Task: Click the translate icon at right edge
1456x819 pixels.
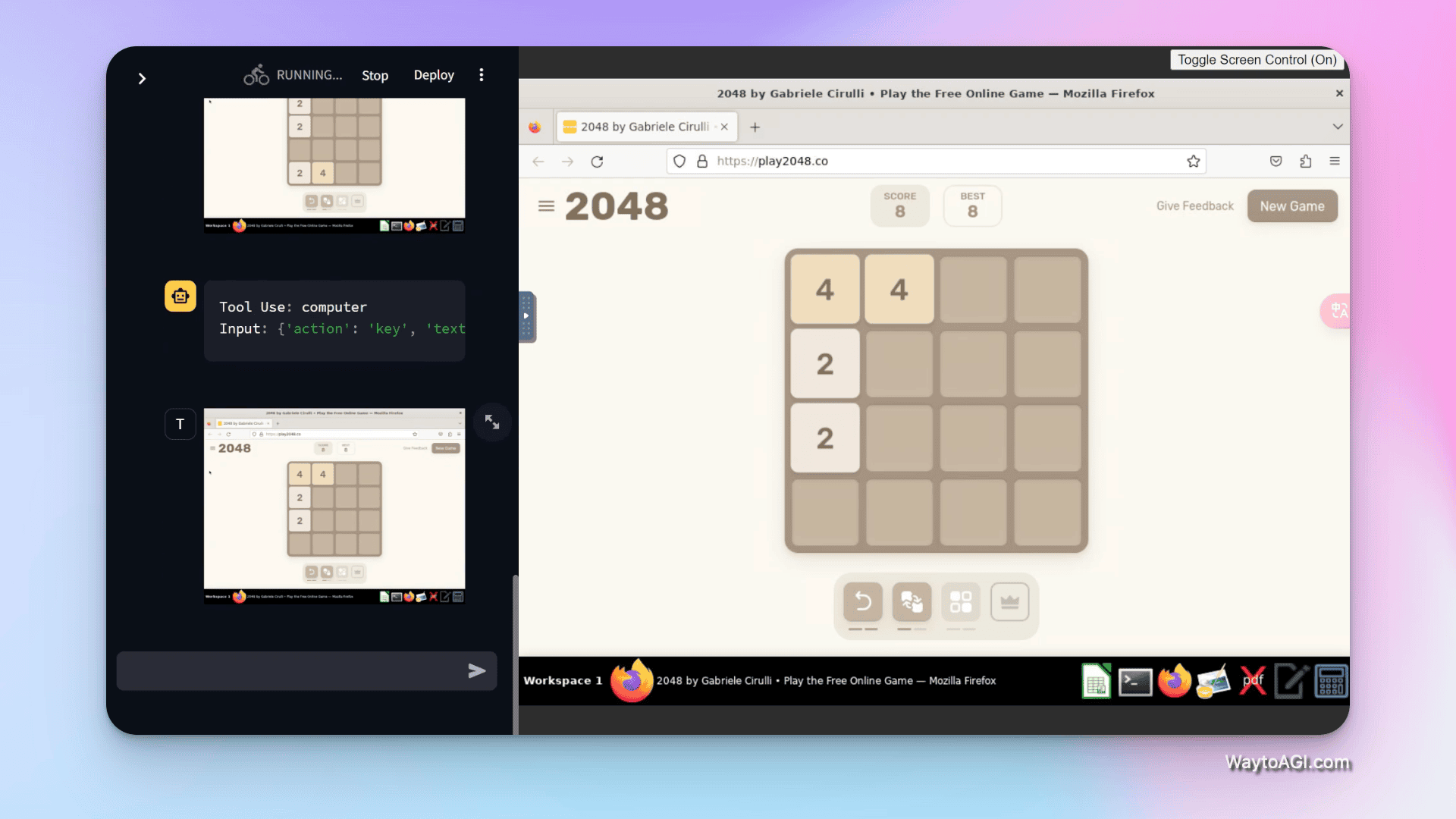Action: point(1338,311)
